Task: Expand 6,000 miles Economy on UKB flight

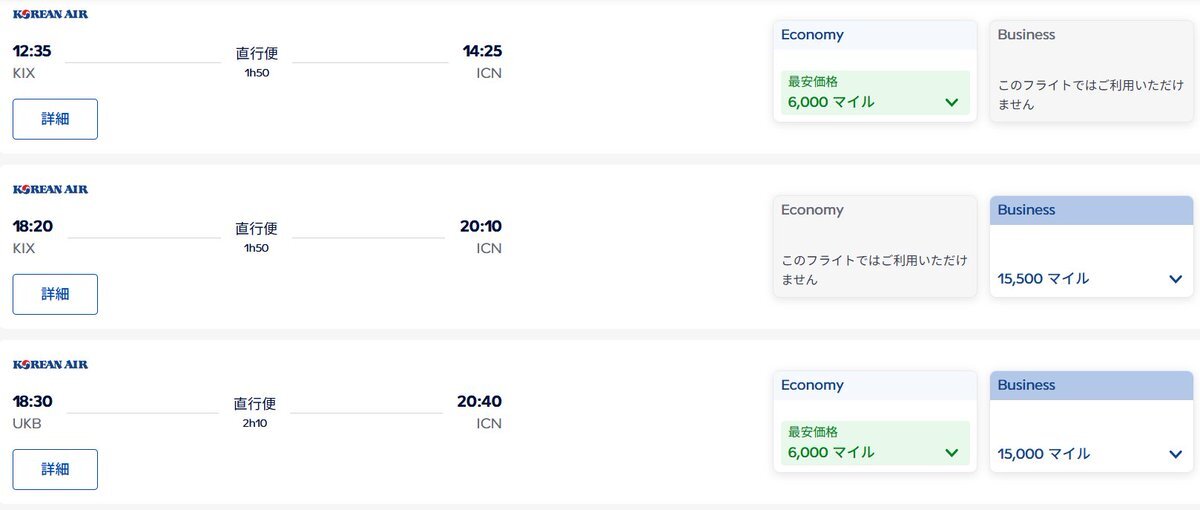Action: click(950, 453)
